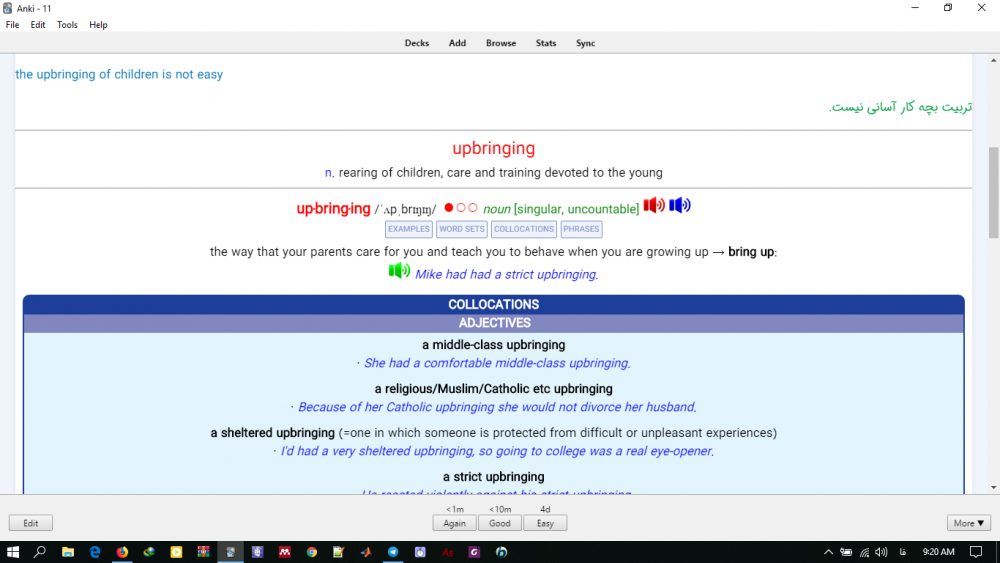Click the bold 'bring up' cross-reference

[x=751, y=252]
